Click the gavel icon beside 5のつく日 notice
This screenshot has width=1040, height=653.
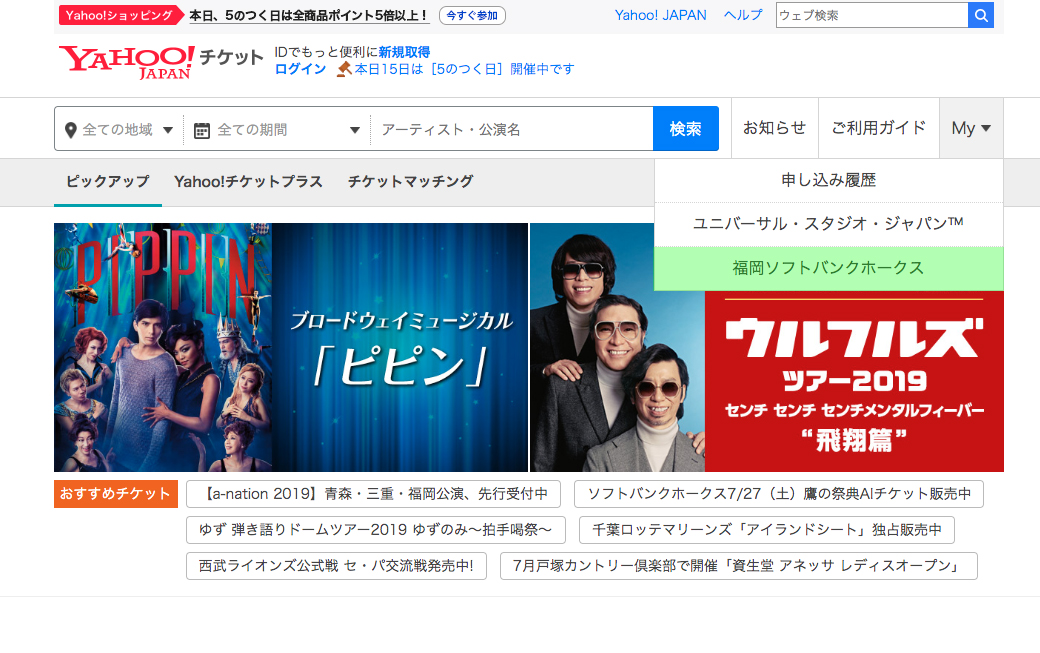[x=344, y=69]
